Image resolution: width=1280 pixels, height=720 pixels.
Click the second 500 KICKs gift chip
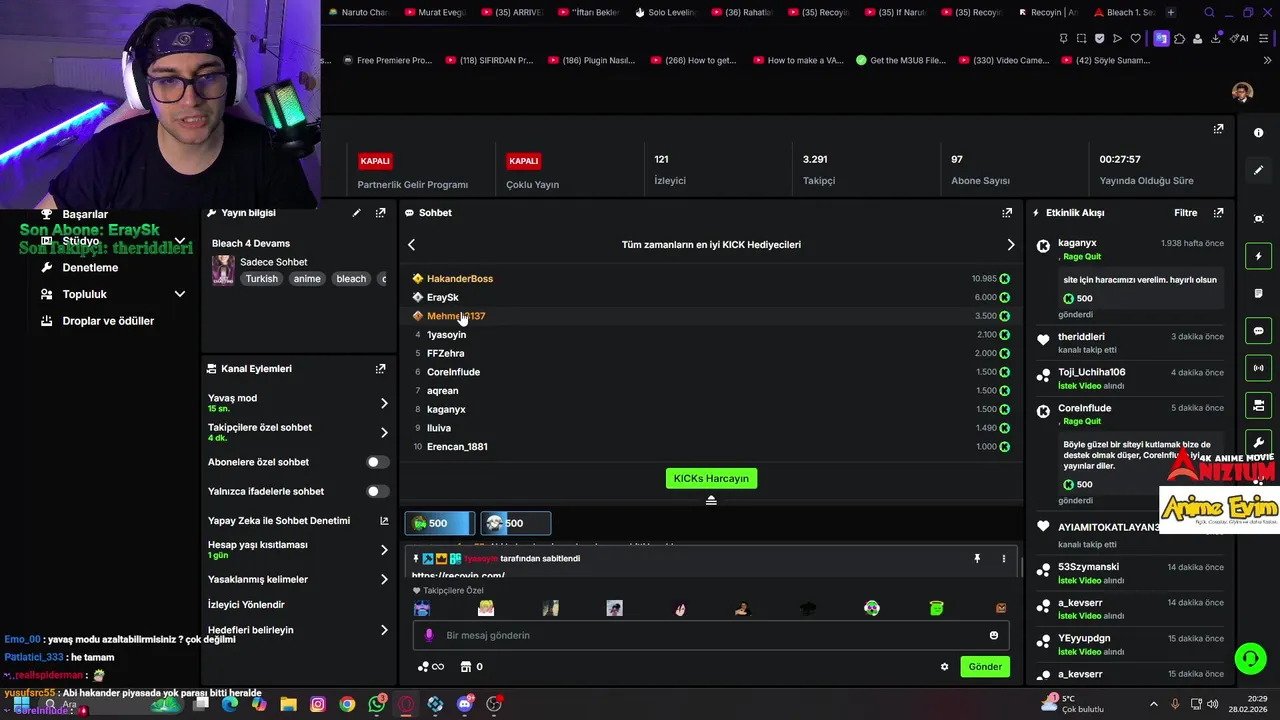pos(516,523)
